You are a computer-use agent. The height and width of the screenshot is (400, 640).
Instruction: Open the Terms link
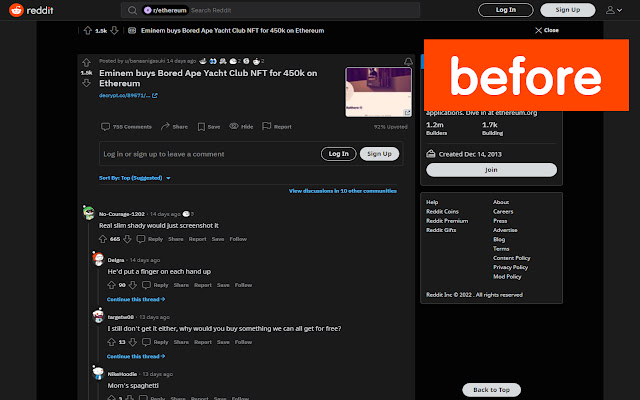click(501, 249)
